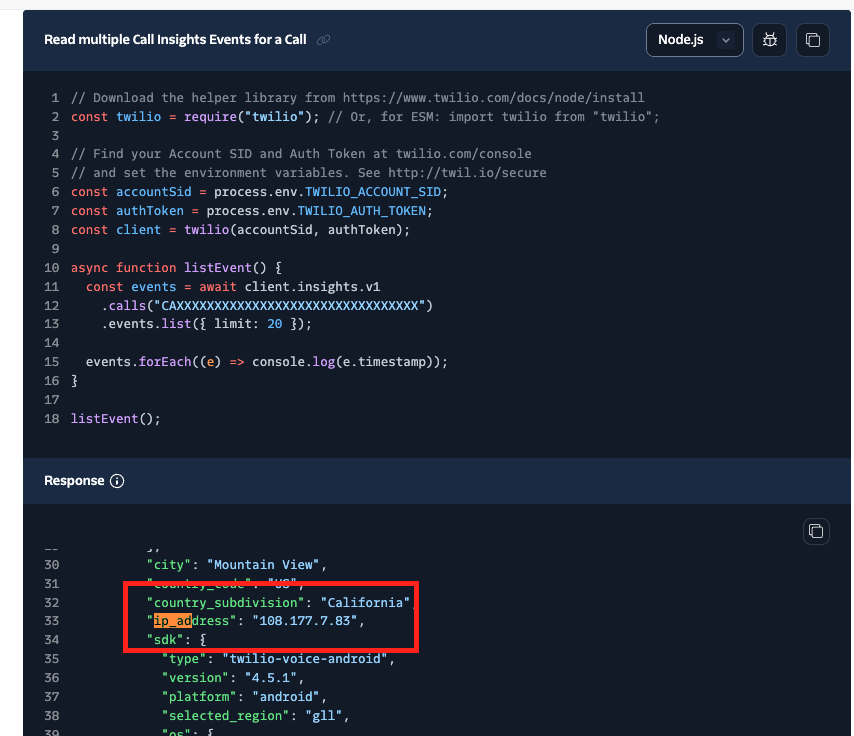Click the twilio.com/docs/node/install URL in line 1
The image size is (854, 736).
coord(493,98)
